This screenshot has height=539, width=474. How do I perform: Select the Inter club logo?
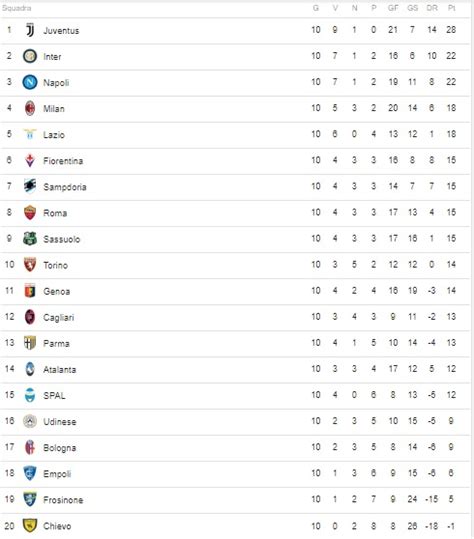(x=30, y=56)
